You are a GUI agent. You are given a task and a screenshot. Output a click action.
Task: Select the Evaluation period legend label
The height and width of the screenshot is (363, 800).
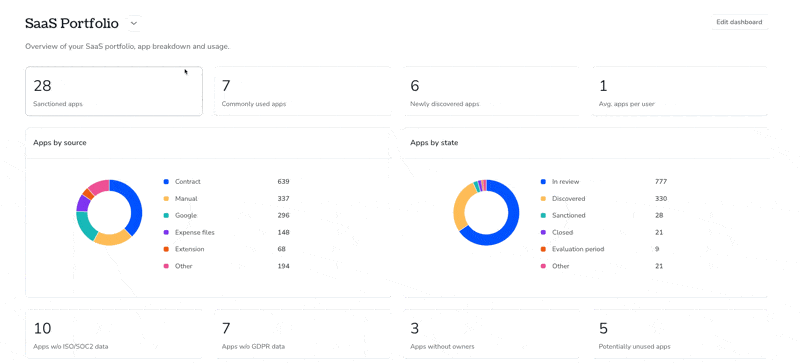(578, 249)
